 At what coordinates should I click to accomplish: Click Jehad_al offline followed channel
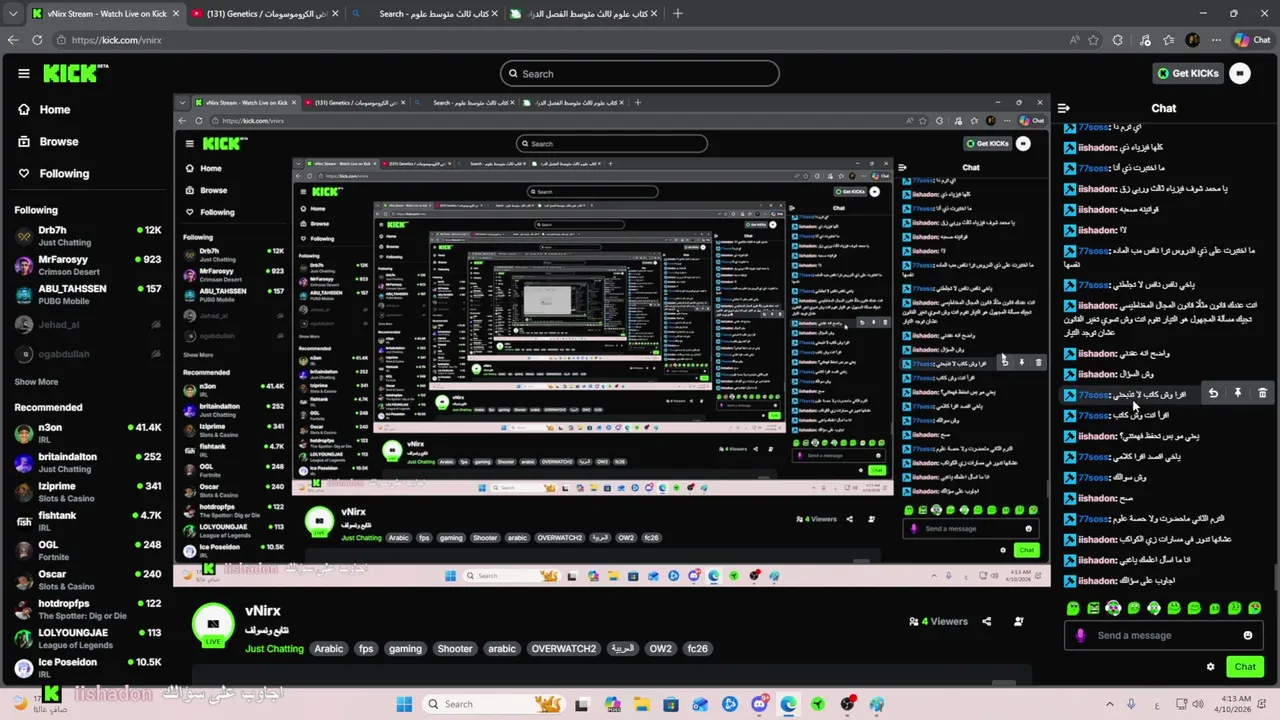point(88,324)
